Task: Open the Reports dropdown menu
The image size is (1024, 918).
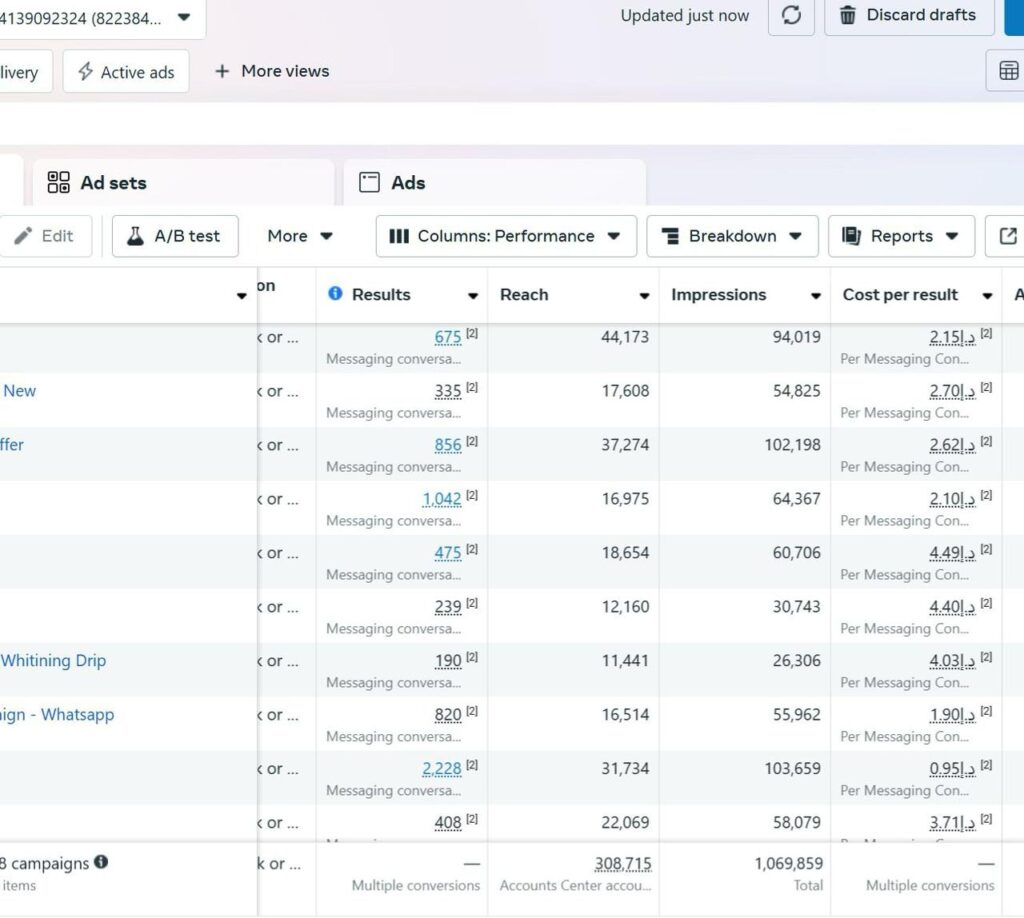Action: [901, 236]
